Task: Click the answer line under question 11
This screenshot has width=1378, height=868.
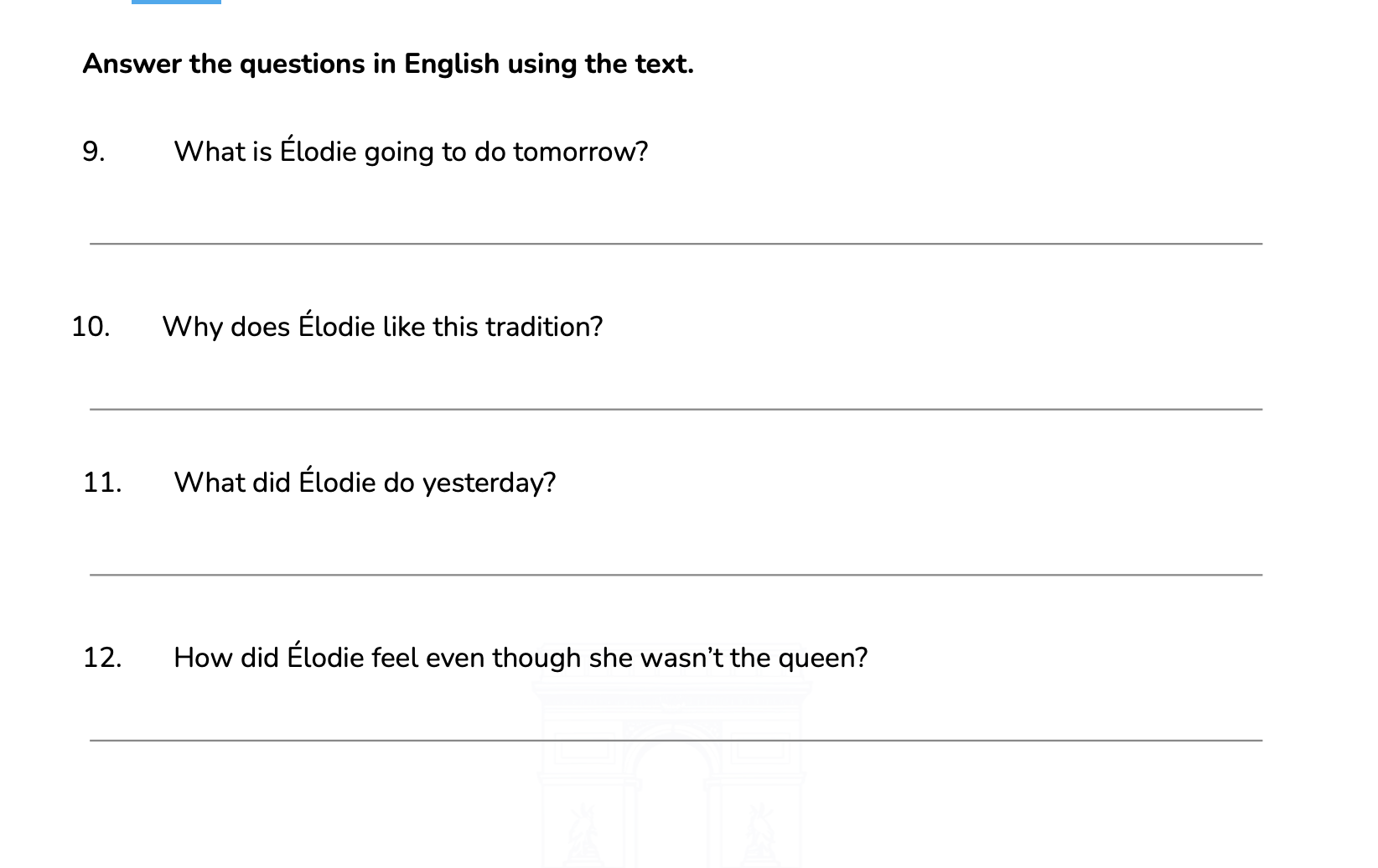Action: click(676, 574)
